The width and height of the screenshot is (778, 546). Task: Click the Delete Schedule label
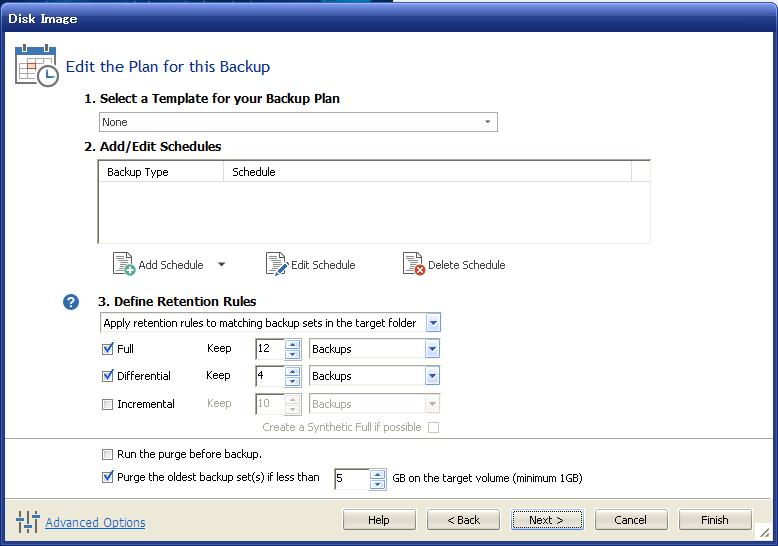(x=466, y=265)
